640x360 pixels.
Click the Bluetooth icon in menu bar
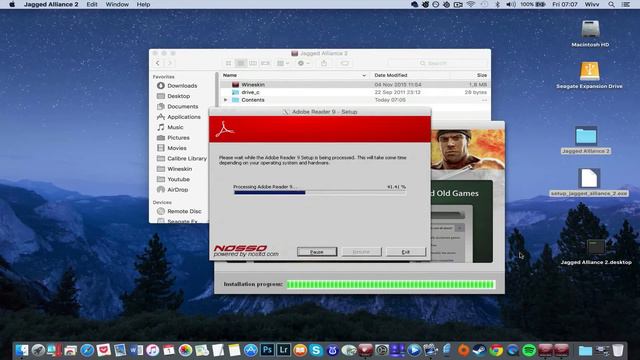click(497, 4)
